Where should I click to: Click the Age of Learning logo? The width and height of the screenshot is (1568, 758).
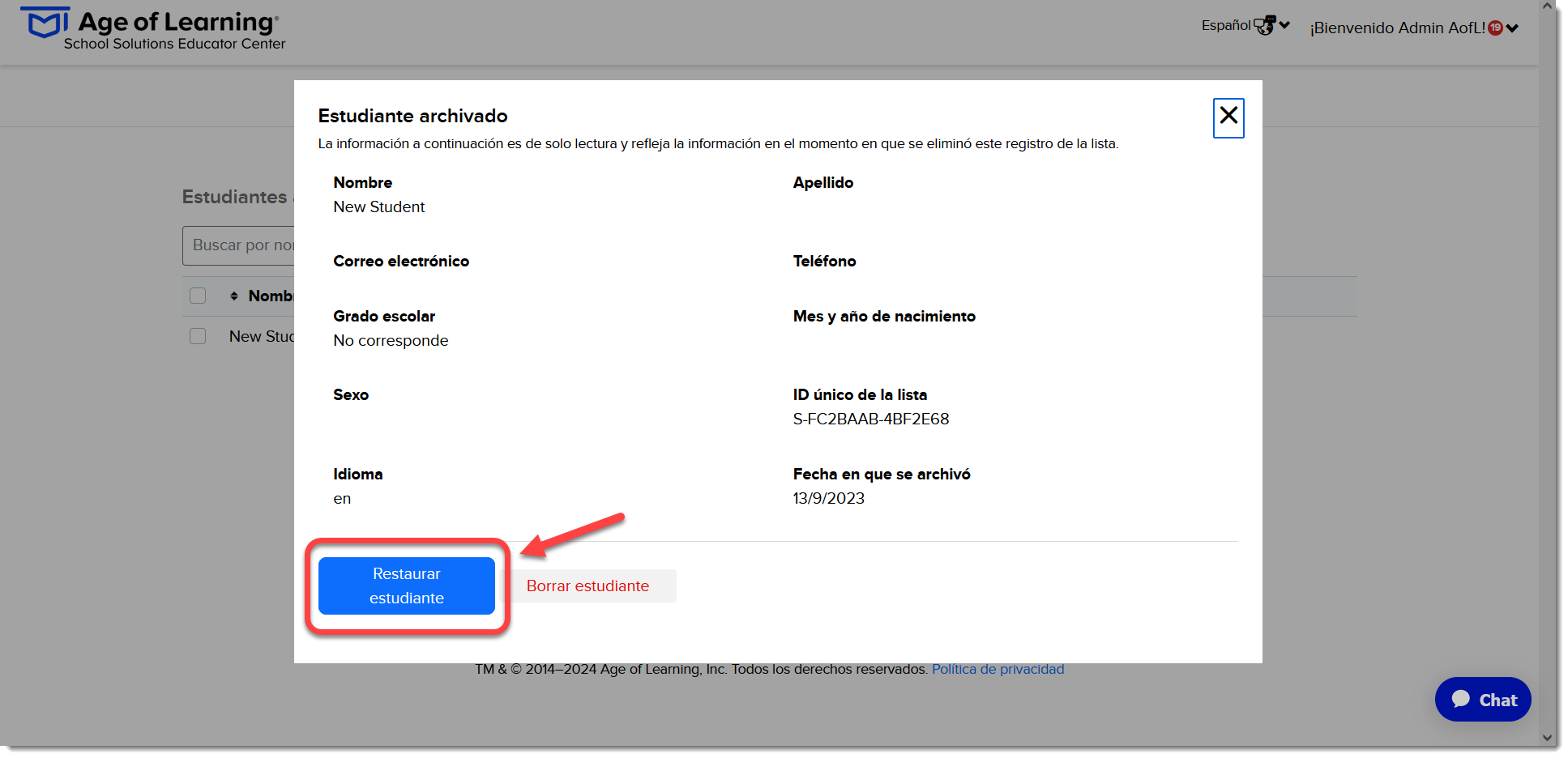coord(153,29)
